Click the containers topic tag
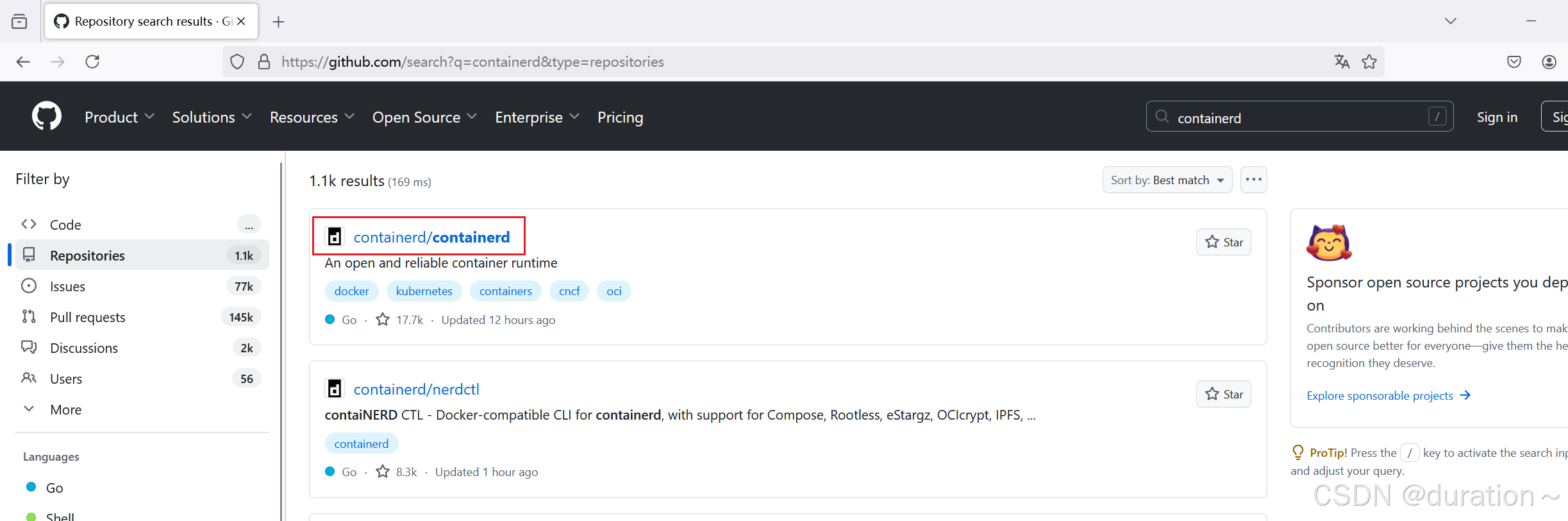This screenshot has width=1568, height=521. click(505, 291)
